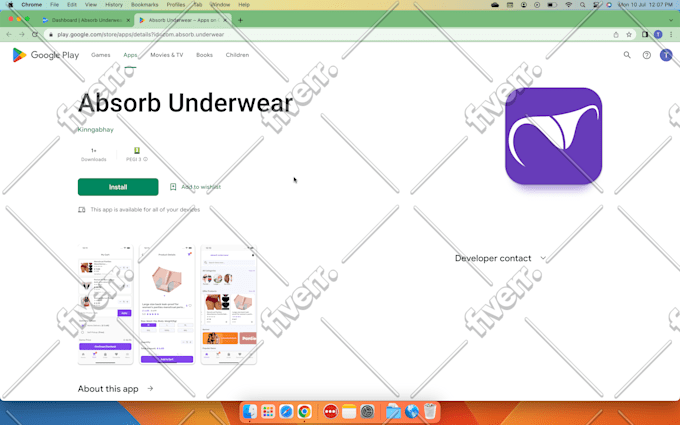Open the Books tab

pyautogui.click(x=204, y=55)
